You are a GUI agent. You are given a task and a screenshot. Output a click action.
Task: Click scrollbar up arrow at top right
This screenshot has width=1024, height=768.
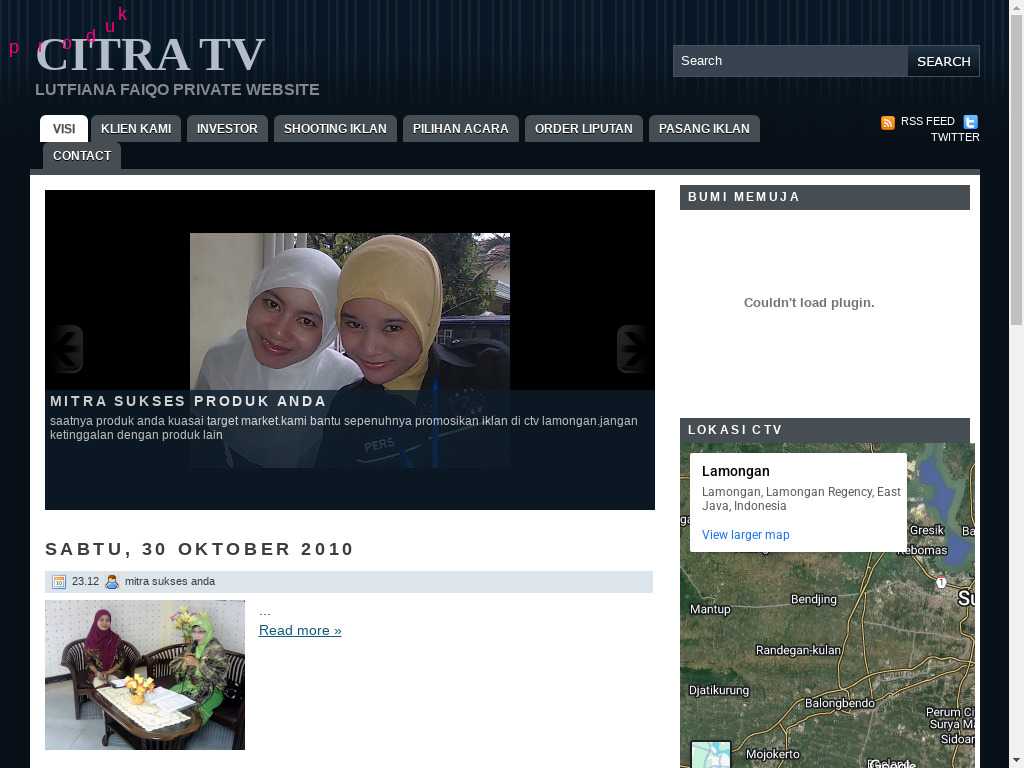click(x=1016, y=8)
